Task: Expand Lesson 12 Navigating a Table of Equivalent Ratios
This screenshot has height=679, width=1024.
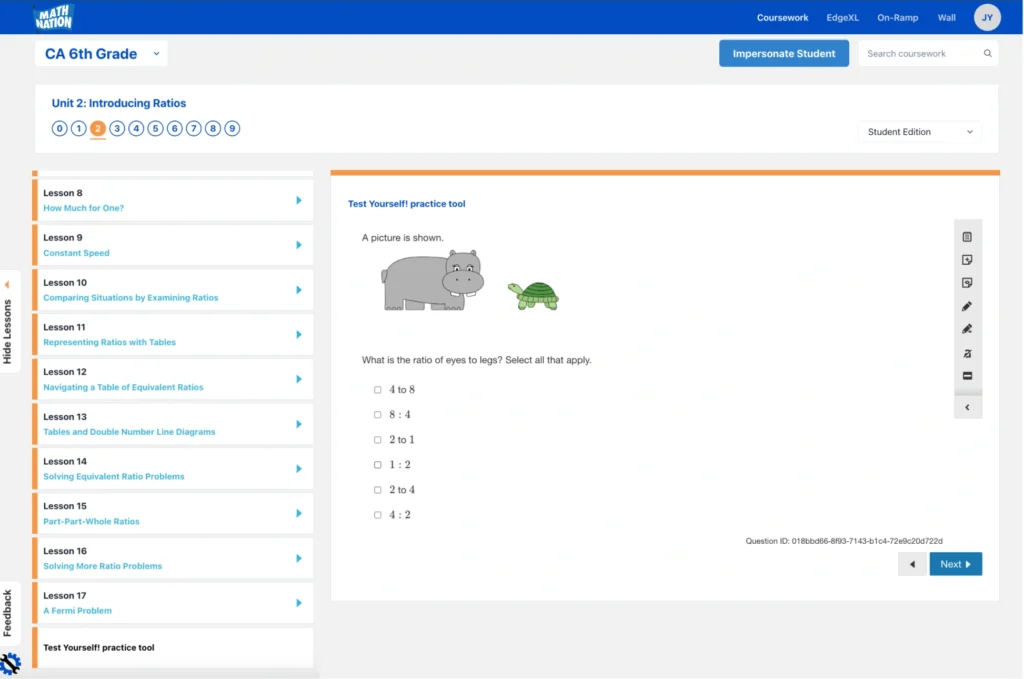Action: [x=298, y=379]
